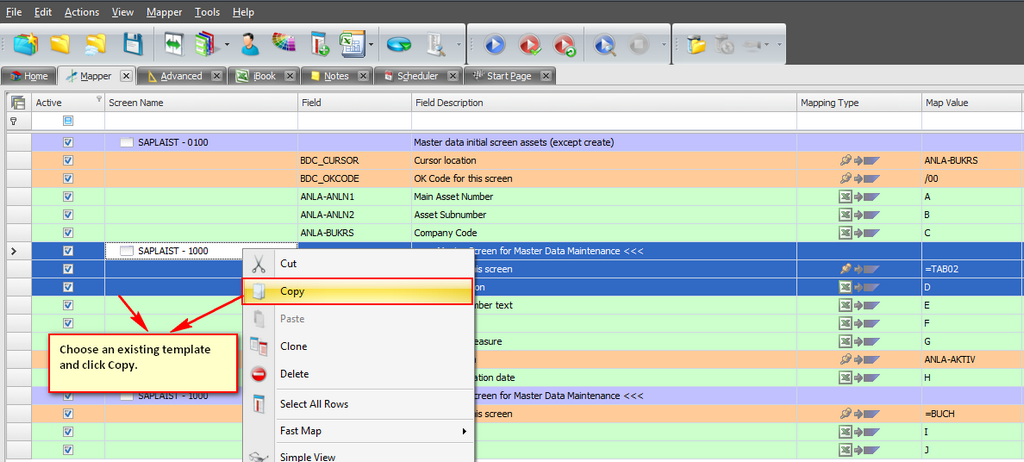Click the play with magnifier debug icon

click(605, 45)
